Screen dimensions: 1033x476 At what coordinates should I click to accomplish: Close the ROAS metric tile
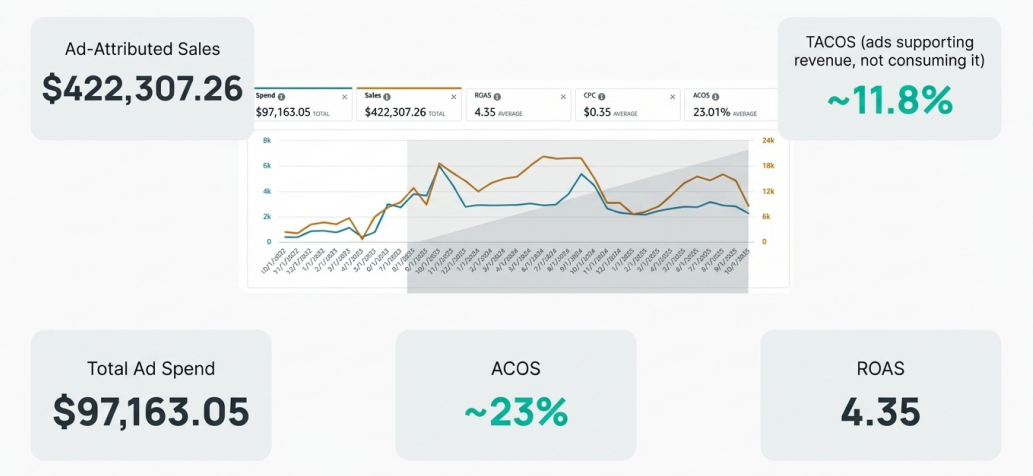(x=563, y=97)
